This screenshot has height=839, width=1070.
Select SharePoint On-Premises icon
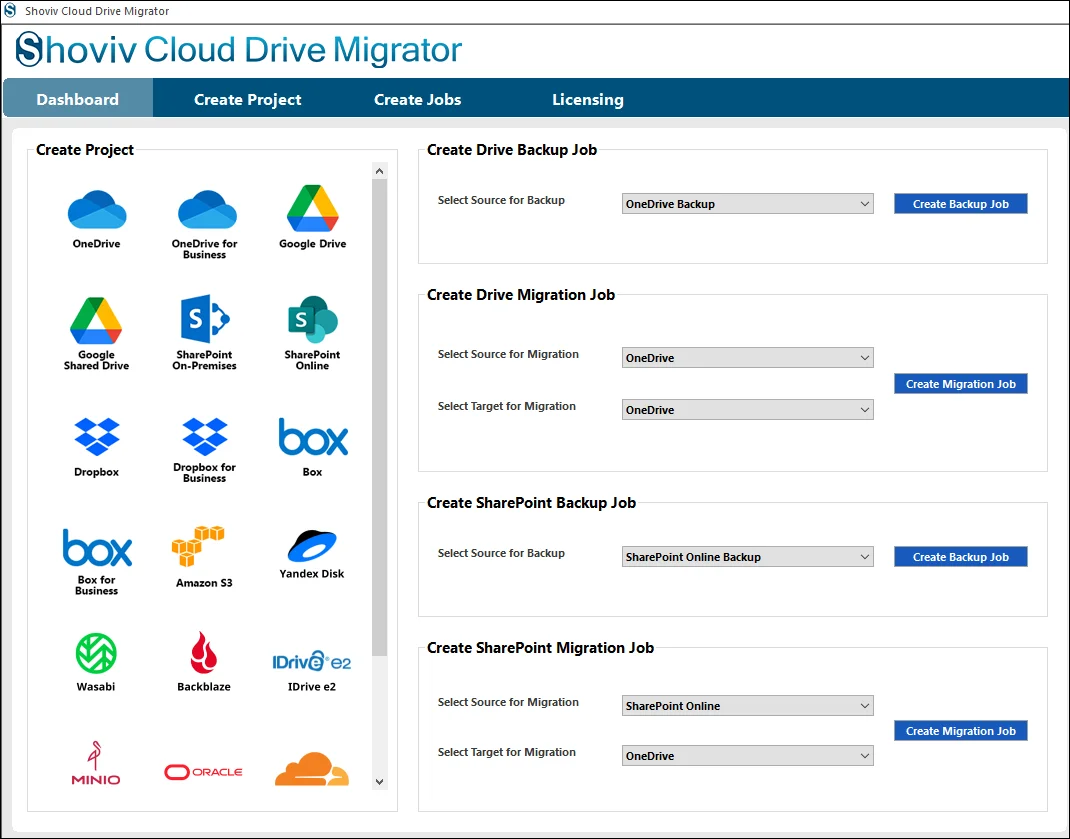coord(205,319)
